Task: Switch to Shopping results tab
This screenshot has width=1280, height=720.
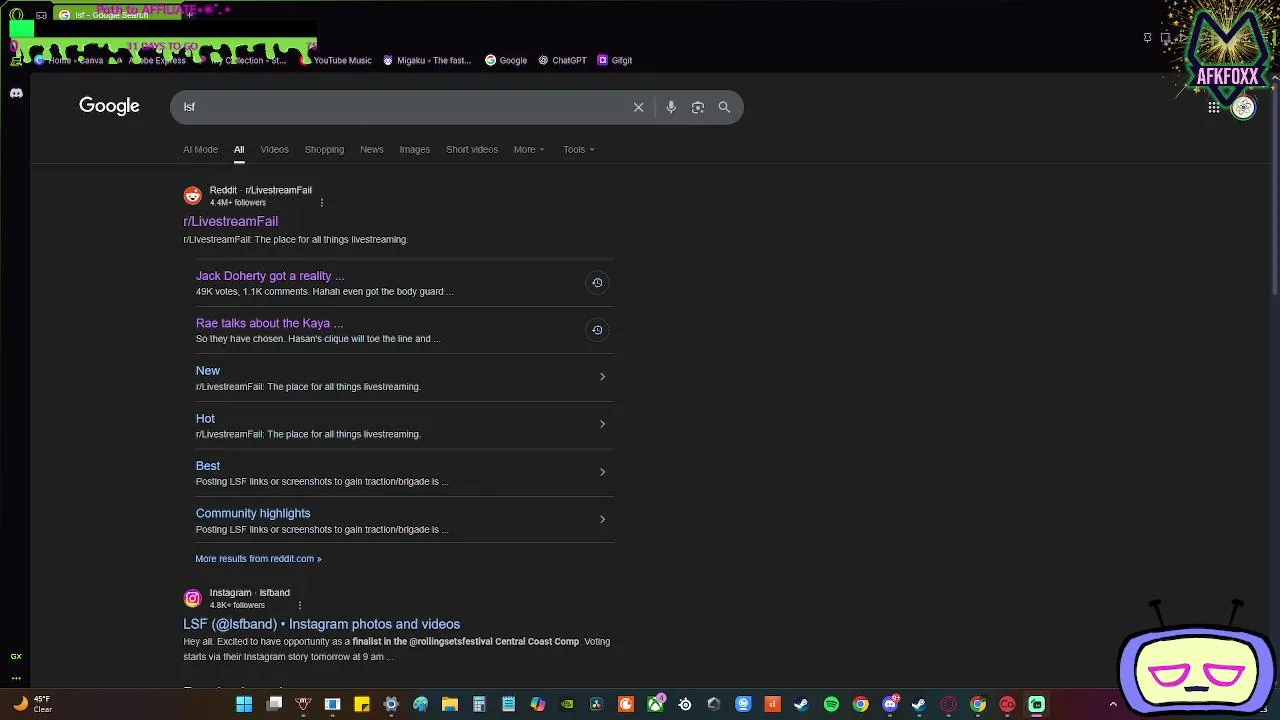Action: (x=324, y=149)
